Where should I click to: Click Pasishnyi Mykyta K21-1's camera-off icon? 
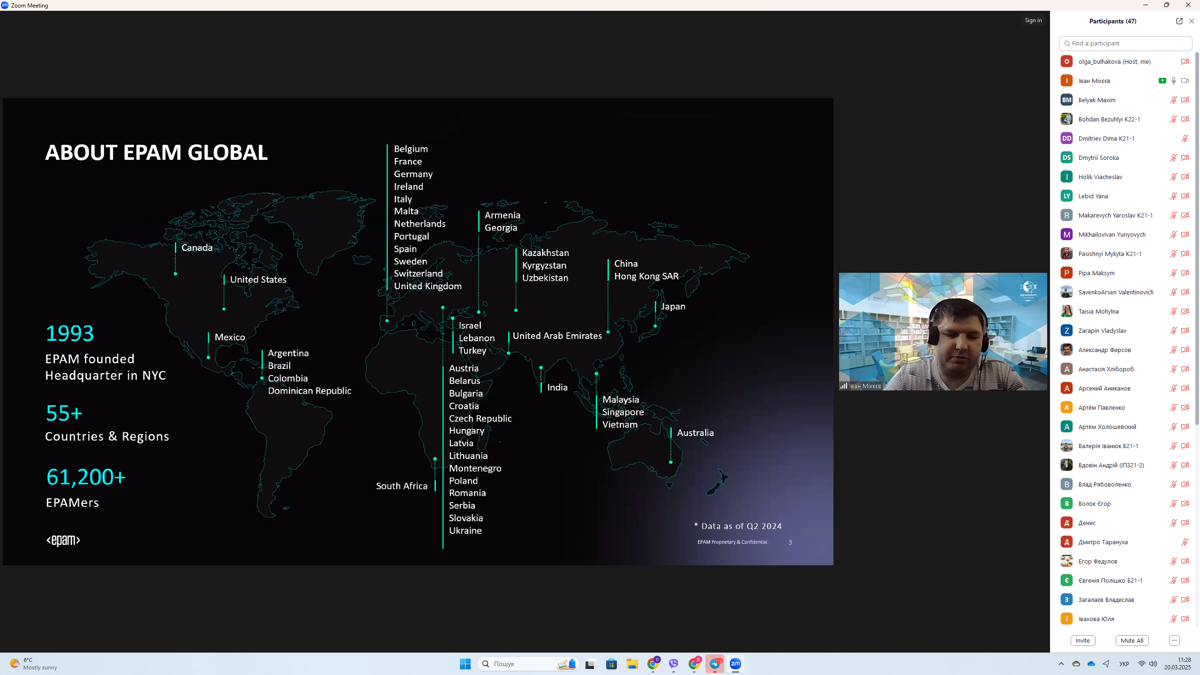tap(1185, 254)
